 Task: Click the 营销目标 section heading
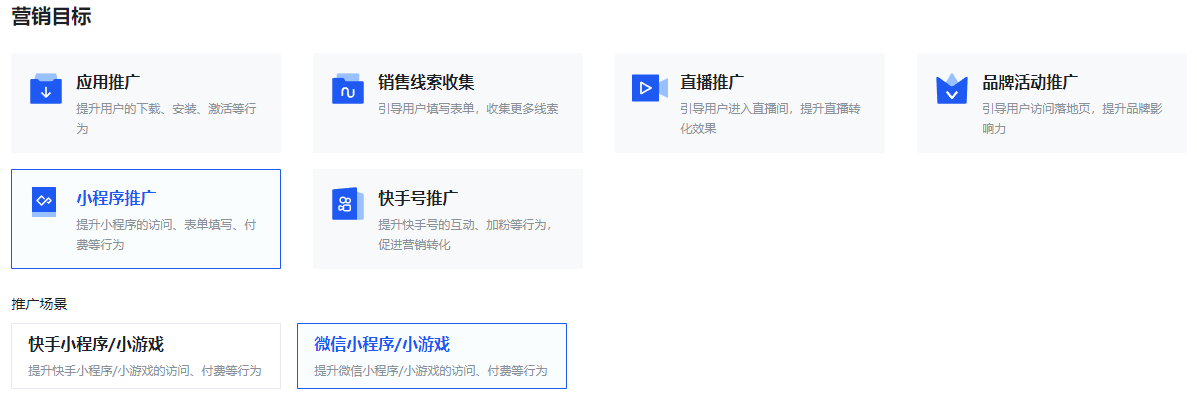[51, 17]
